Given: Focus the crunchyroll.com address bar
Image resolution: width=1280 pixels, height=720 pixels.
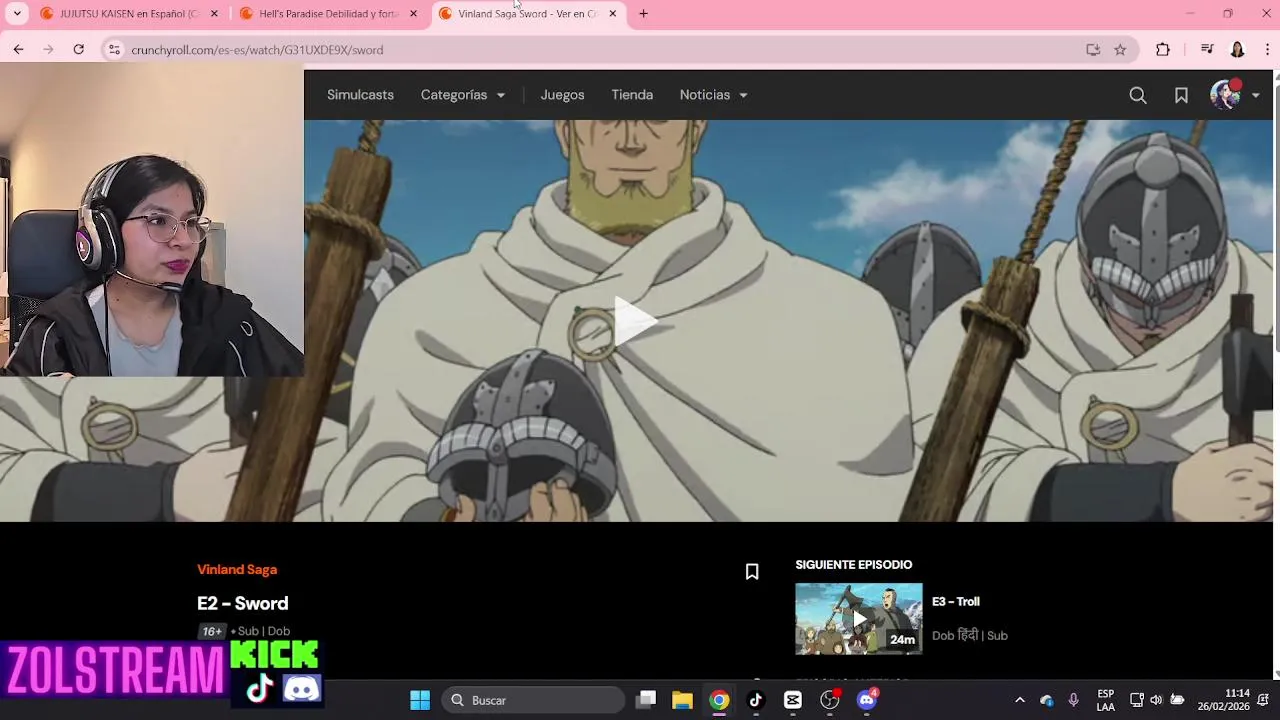Looking at the screenshot, I should [600, 49].
